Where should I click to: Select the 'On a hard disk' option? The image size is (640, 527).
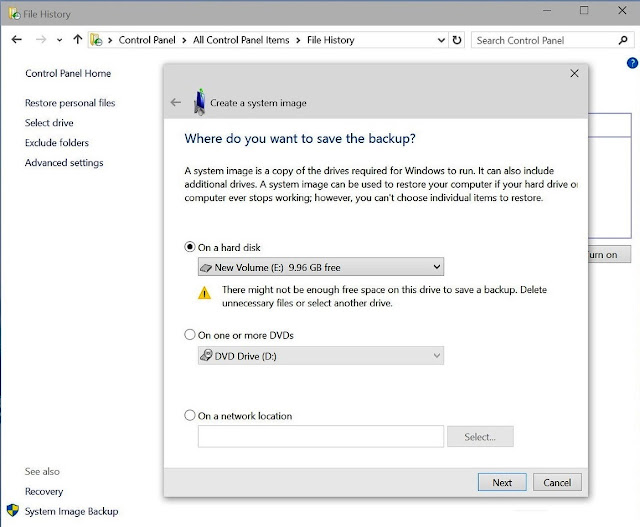191,247
